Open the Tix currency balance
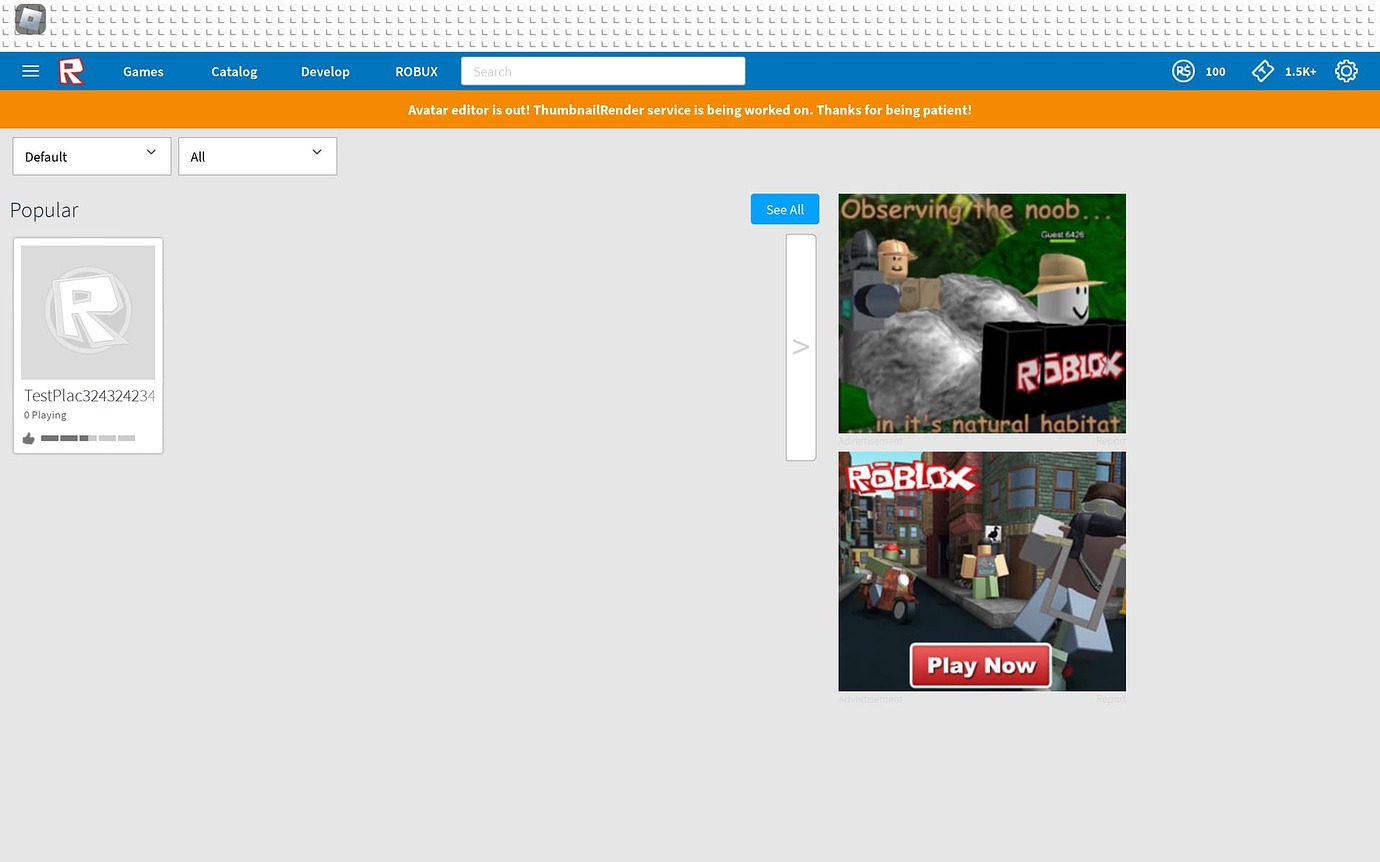This screenshot has height=862, width=1380. (1262, 71)
